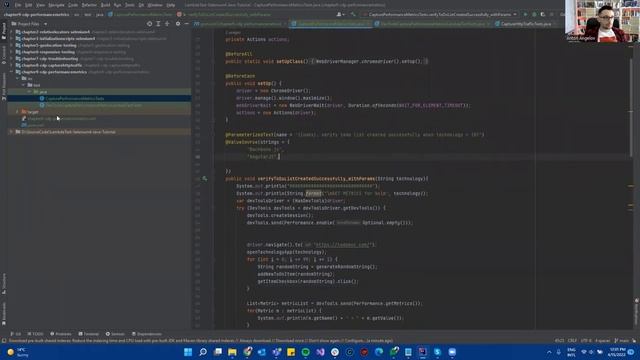Select chapter6-responsive-testing module
Image resolution: width=640 pixels, height=360 pixels.
pyautogui.click(x=48, y=52)
